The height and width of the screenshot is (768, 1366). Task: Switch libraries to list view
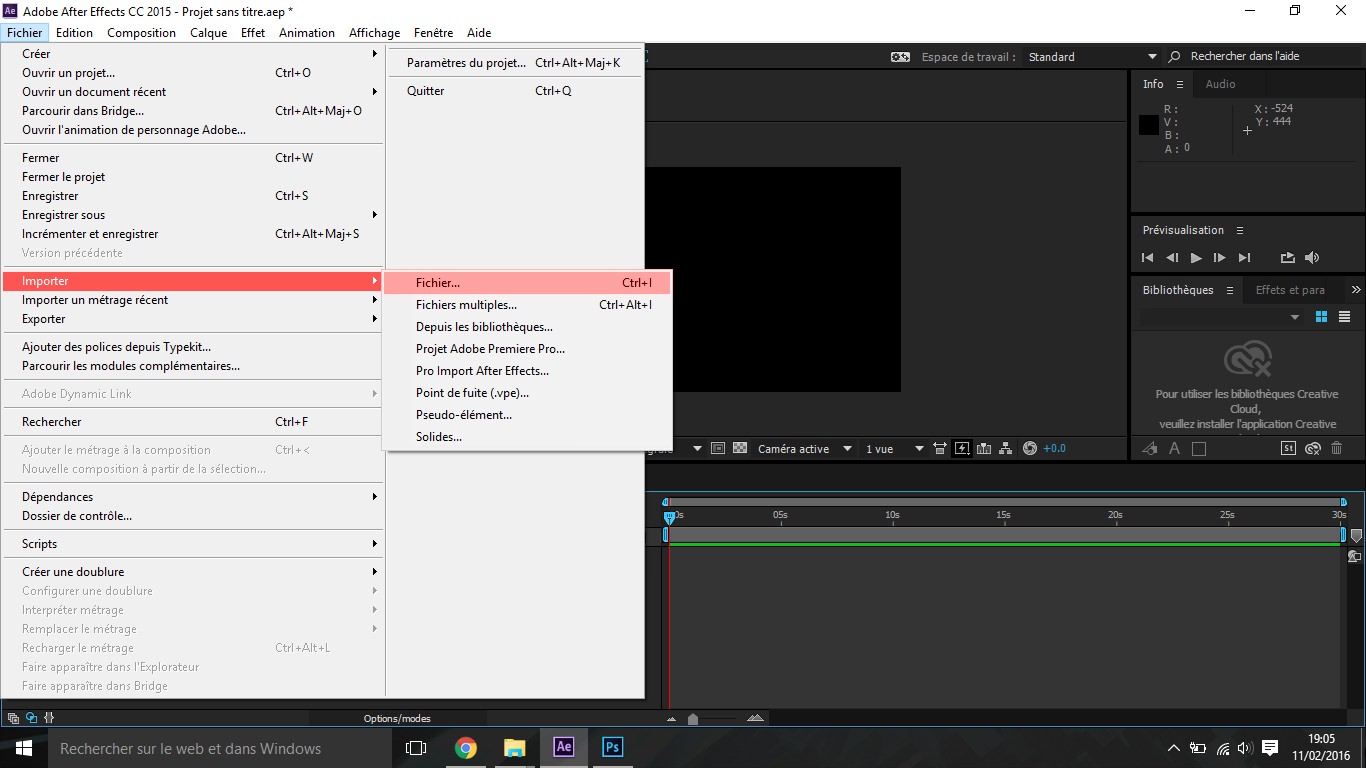pyautogui.click(x=1344, y=317)
